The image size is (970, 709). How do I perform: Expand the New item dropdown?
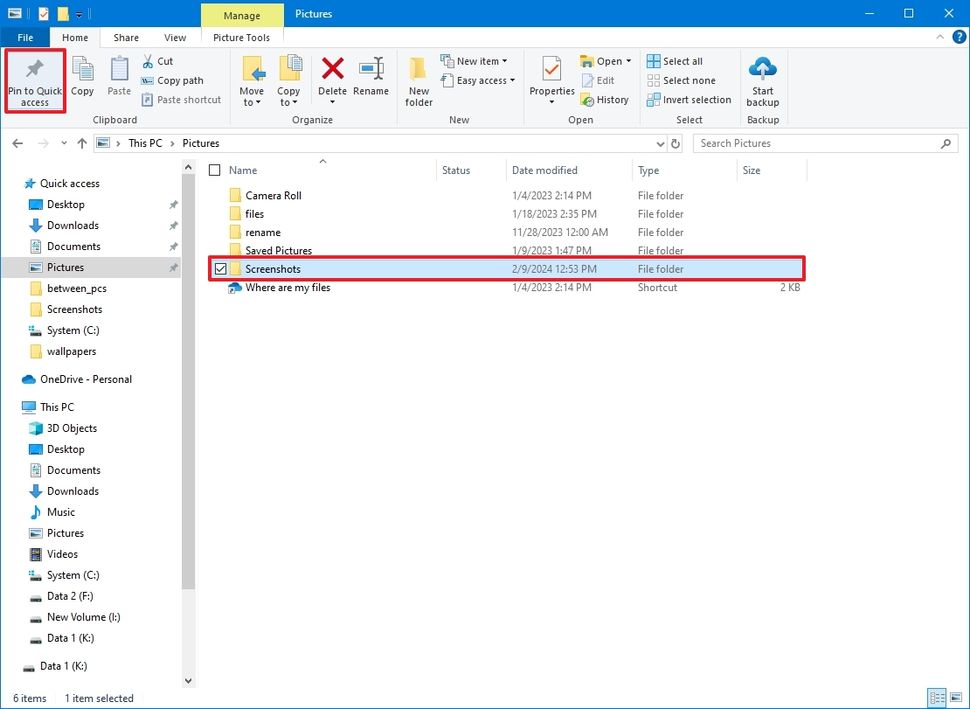coord(478,60)
